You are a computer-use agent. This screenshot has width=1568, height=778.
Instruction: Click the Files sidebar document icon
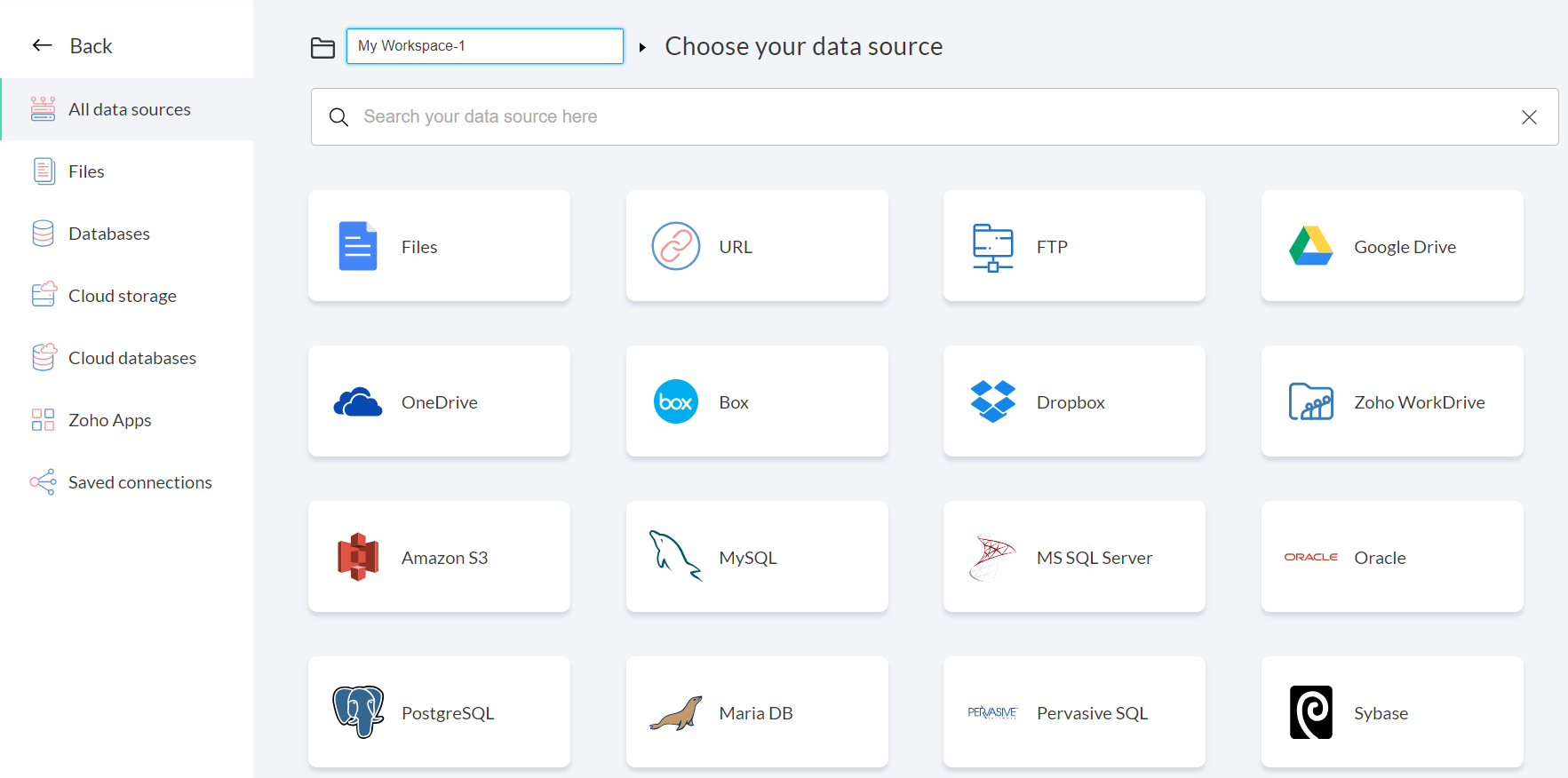(44, 171)
